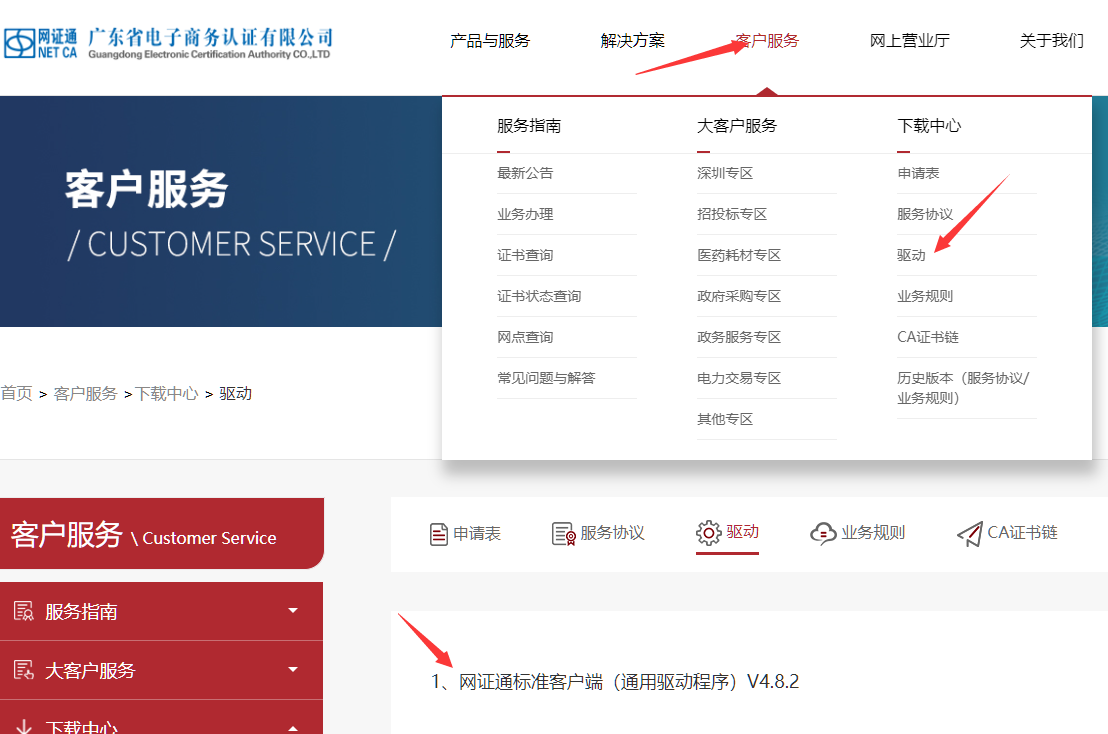1108x734 pixels.
Task: Click the NET CA company logo
Action: (166, 42)
